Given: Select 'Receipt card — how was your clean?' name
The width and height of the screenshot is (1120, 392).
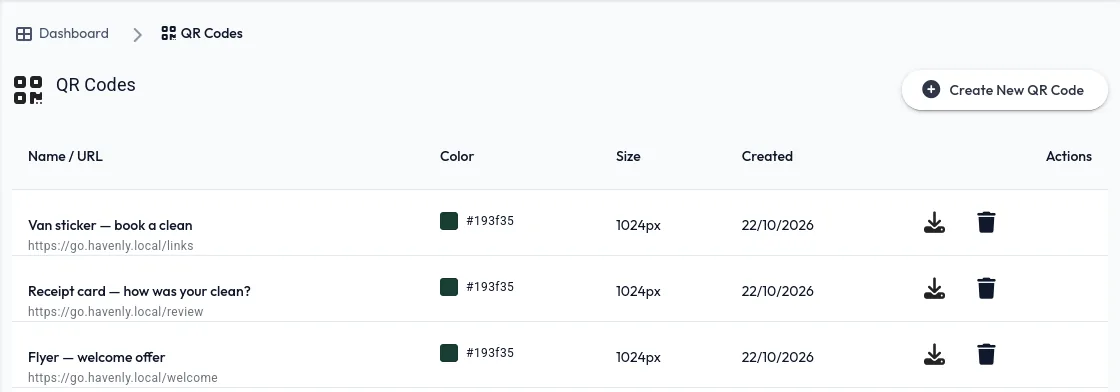Looking at the screenshot, I should click(x=139, y=291).
